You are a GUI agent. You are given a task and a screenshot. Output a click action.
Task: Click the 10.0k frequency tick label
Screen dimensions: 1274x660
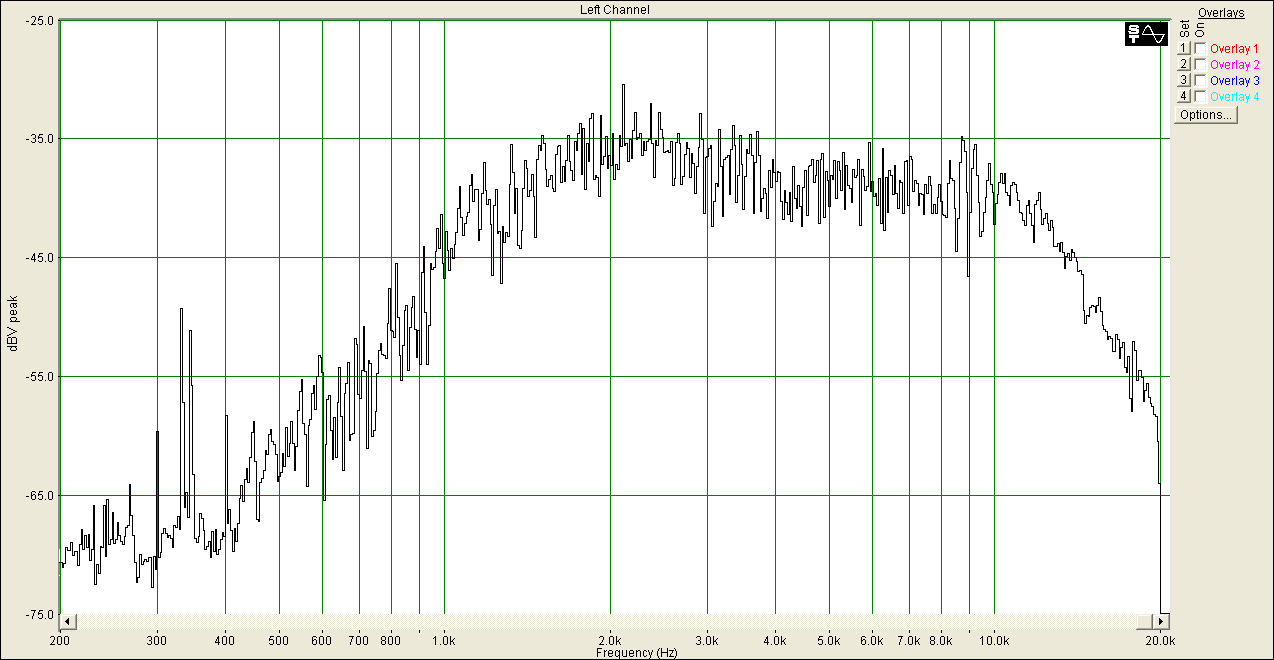click(x=994, y=639)
